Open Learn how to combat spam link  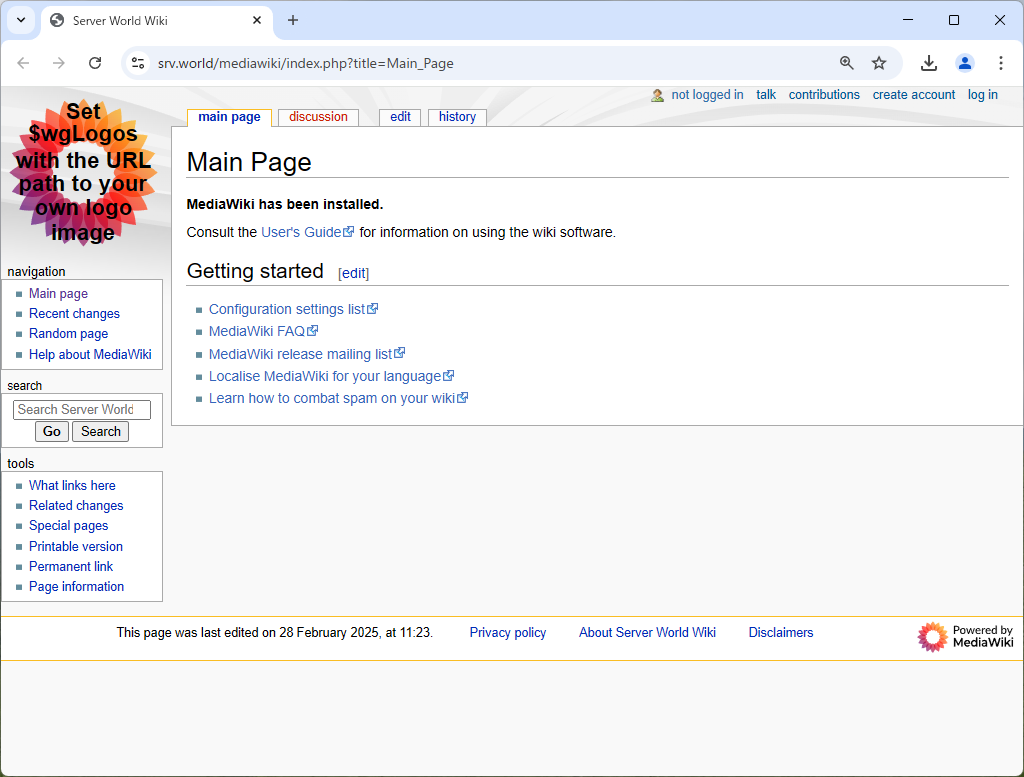pyautogui.click(x=338, y=398)
